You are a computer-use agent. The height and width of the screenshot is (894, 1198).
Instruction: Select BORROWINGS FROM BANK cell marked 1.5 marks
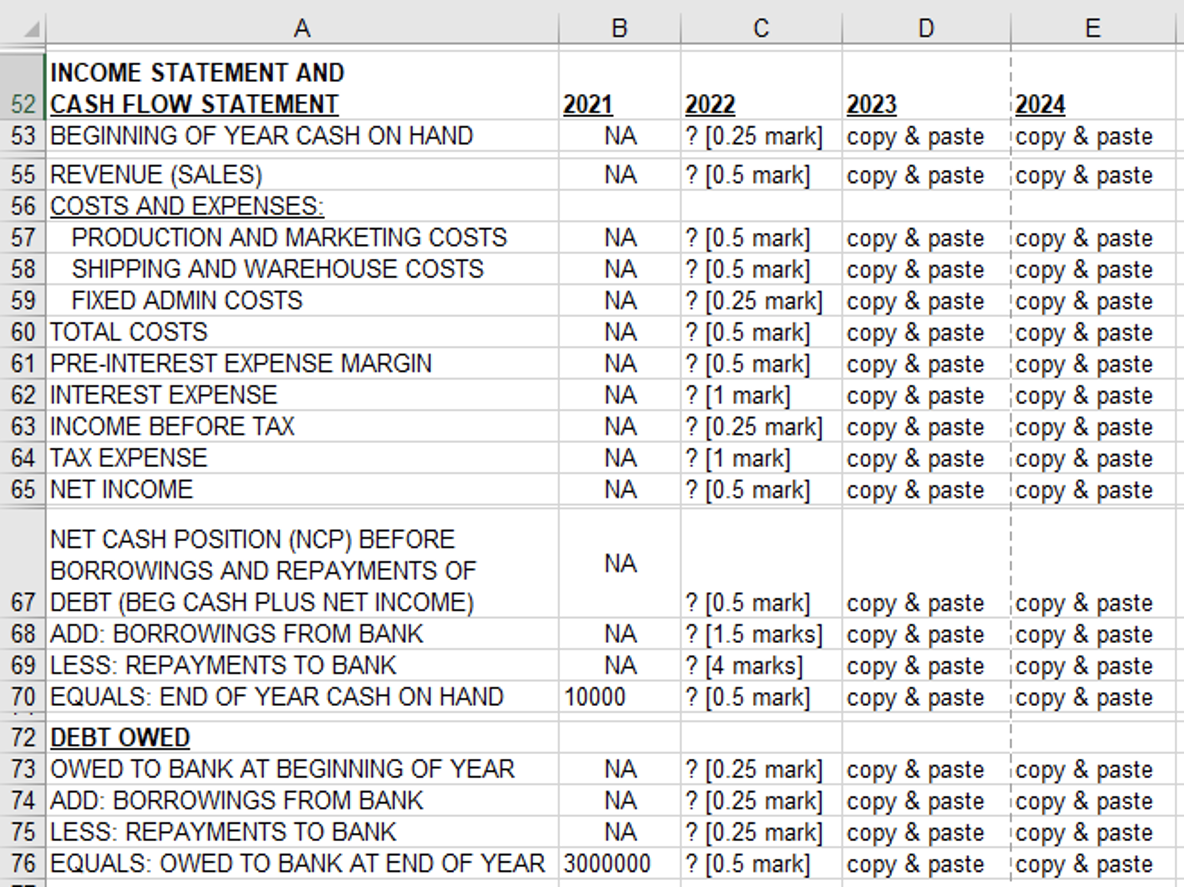click(761, 634)
